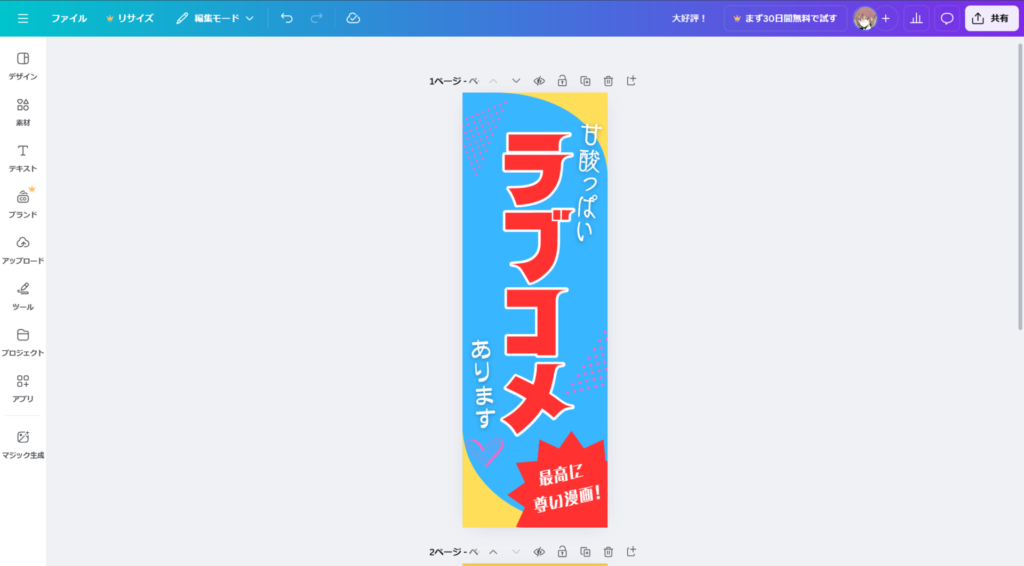This screenshot has width=1024, height=566.
Task: Delete page 1 with trash icon
Action: click(608, 82)
